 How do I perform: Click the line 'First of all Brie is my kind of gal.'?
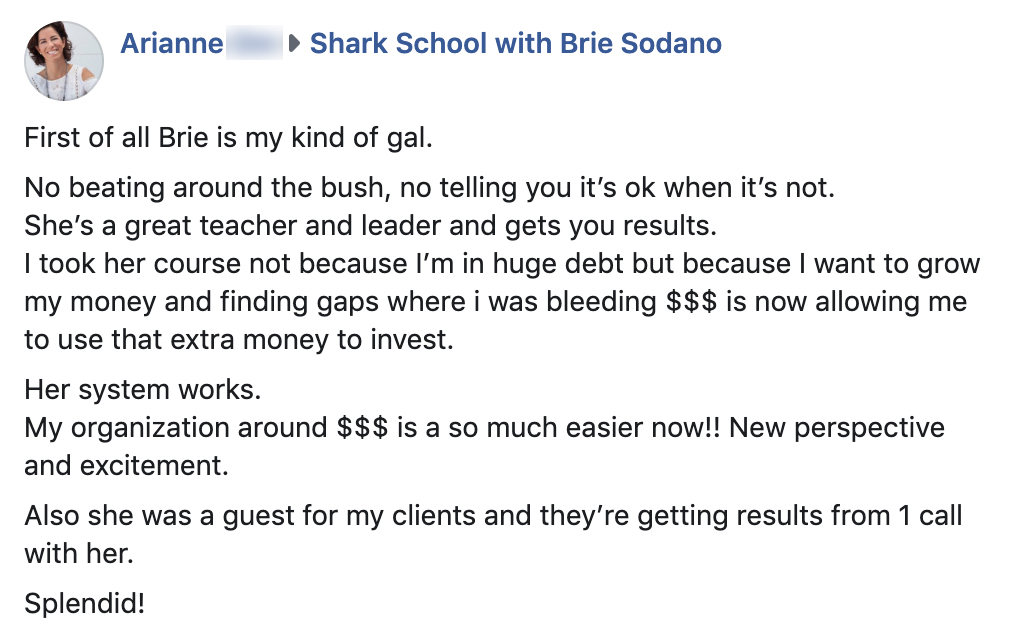point(229,138)
